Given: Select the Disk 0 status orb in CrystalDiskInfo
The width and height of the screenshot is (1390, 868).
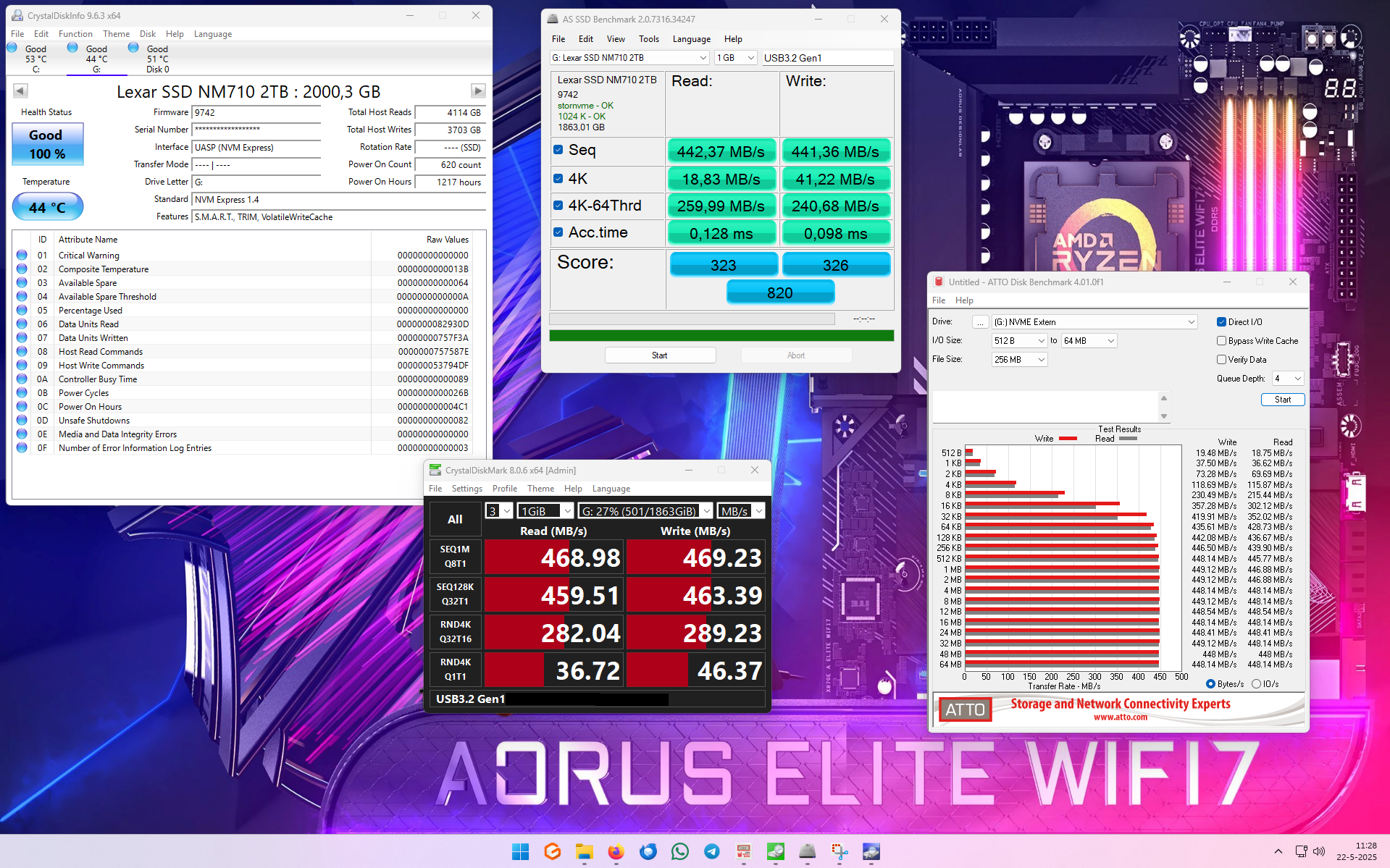Looking at the screenshot, I should click(x=133, y=48).
